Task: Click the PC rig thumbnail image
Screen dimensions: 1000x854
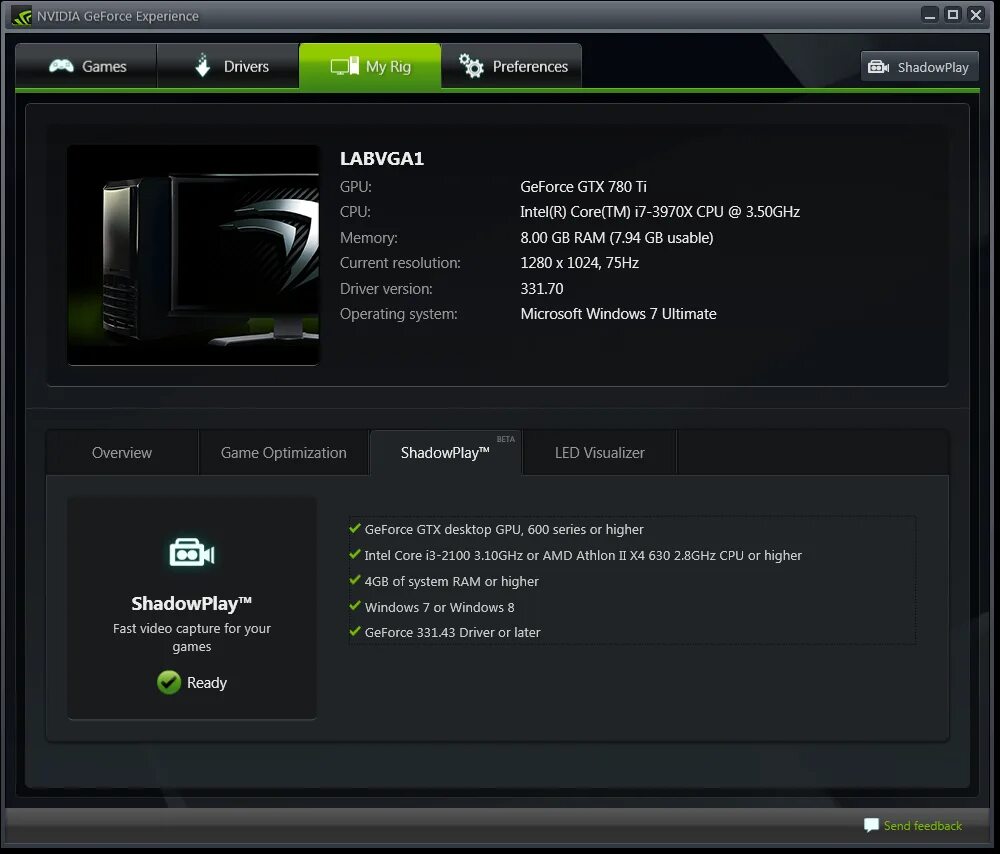Action: pos(194,255)
